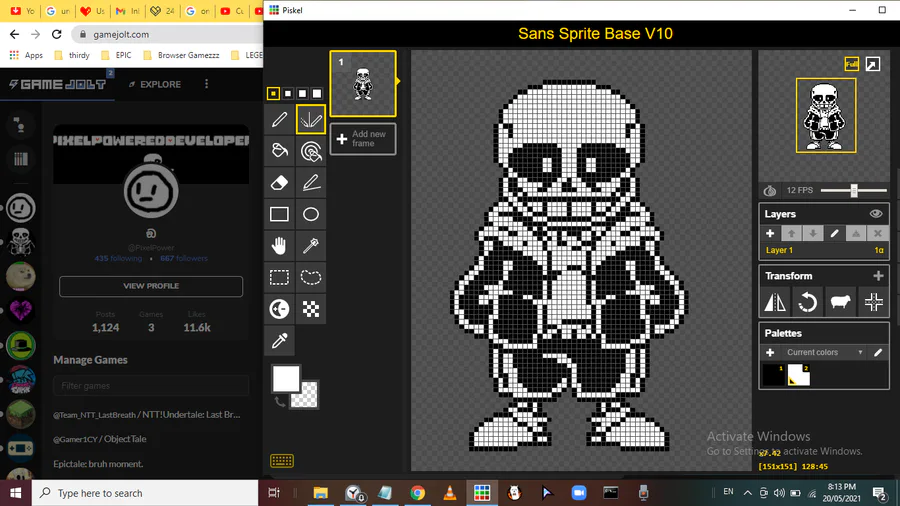Edit current palette pencil icon
The height and width of the screenshot is (506, 900).
[878, 352]
